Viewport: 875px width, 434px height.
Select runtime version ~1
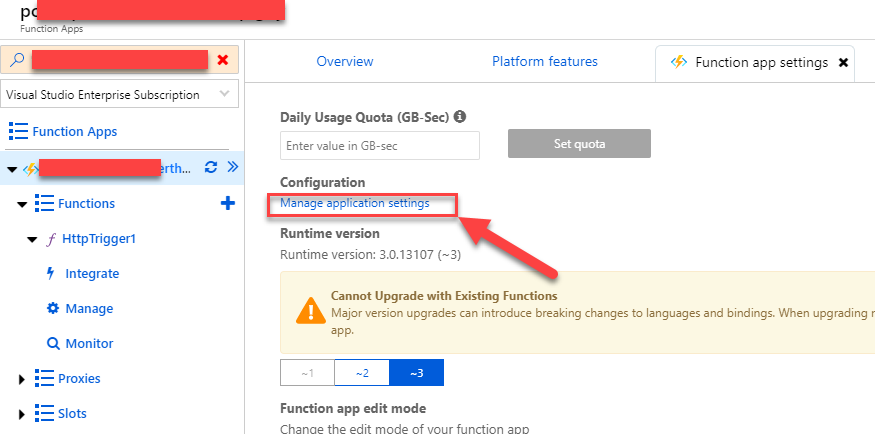307,373
